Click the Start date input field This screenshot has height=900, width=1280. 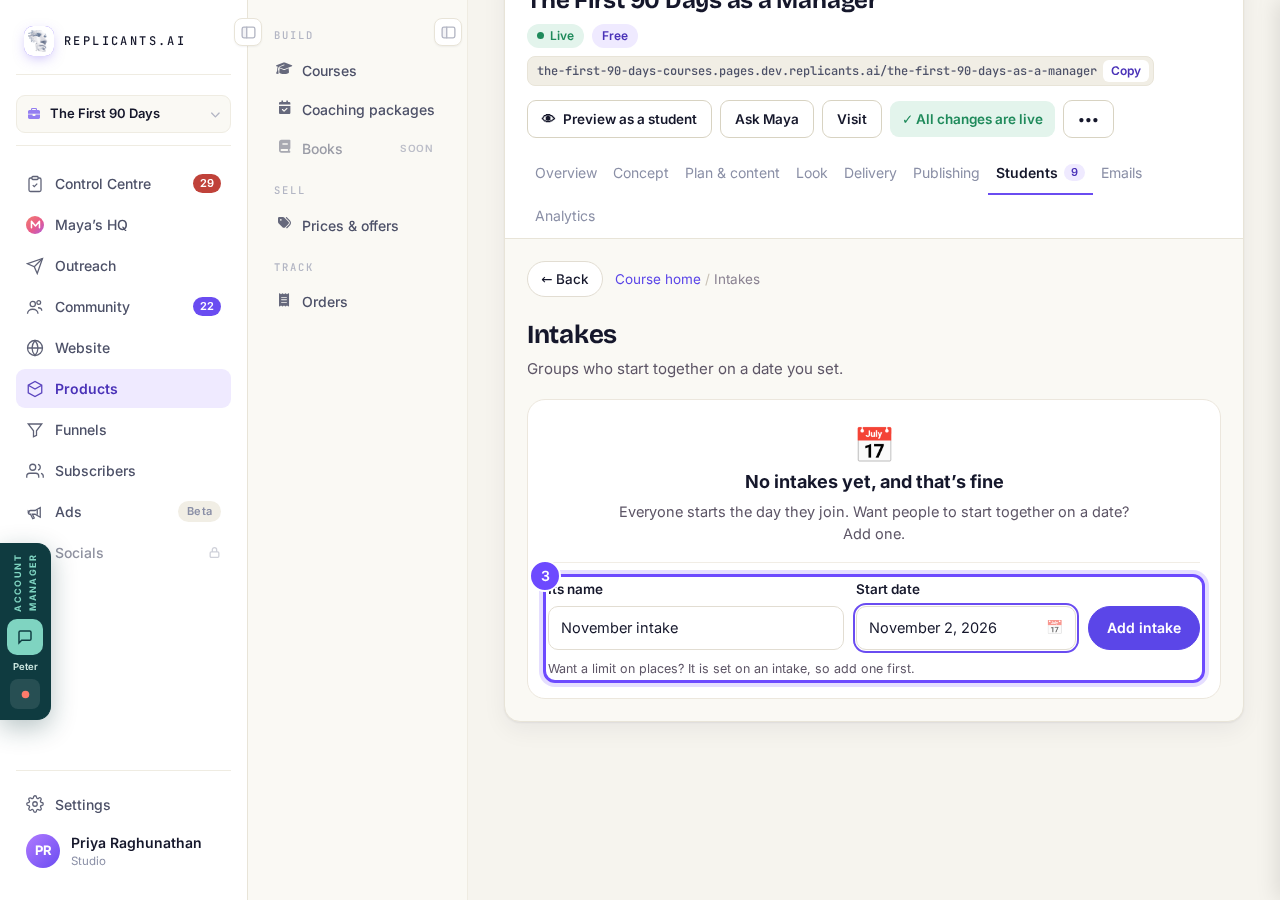coord(966,628)
